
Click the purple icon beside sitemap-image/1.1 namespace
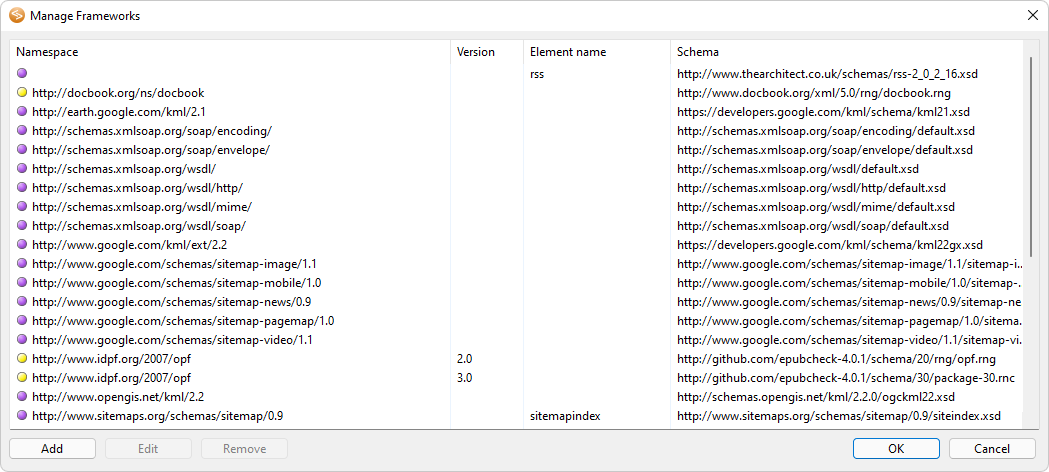point(22,263)
